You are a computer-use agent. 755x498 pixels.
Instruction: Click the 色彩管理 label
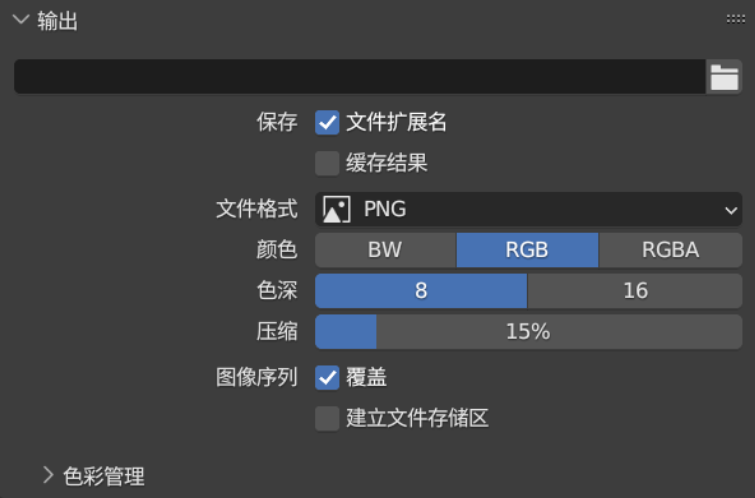click(104, 476)
